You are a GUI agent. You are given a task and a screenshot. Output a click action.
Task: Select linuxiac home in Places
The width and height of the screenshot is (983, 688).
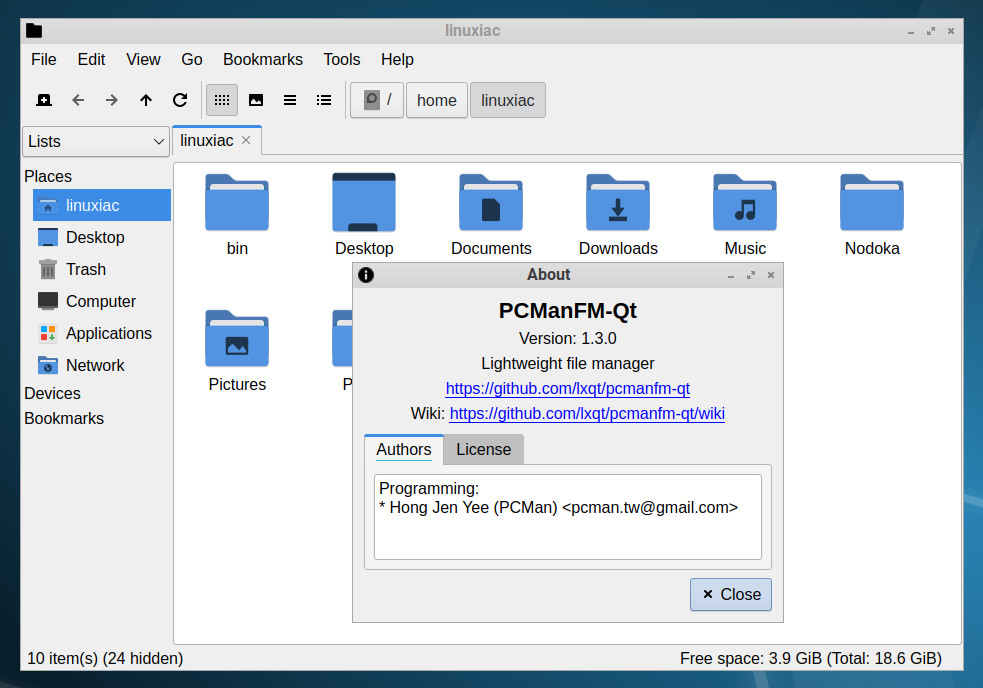tap(102, 205)
